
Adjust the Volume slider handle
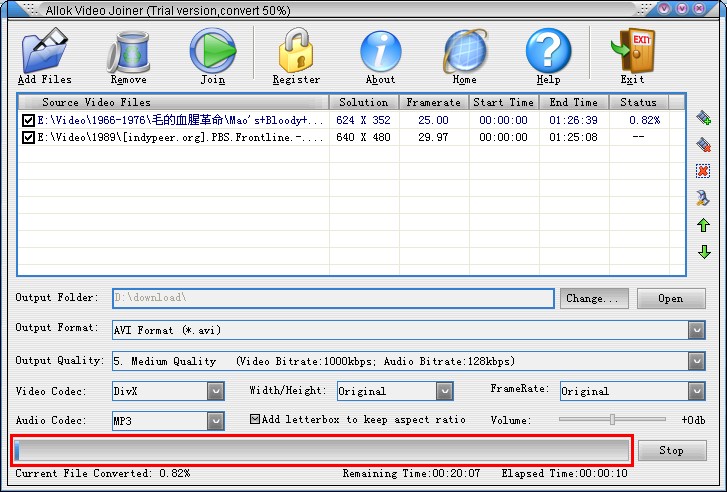tap(612, 419)
